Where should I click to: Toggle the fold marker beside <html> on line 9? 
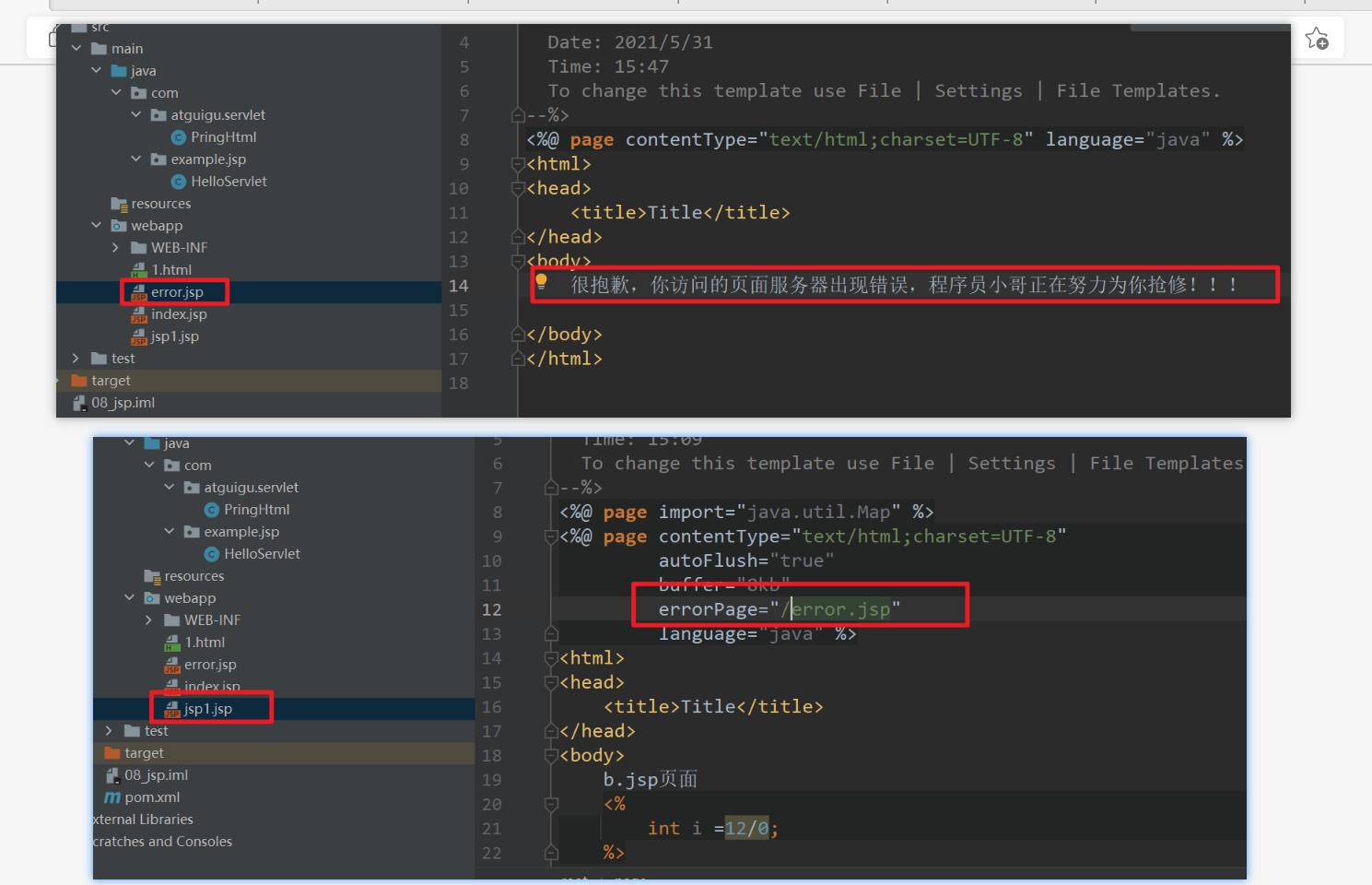pyautogui.click(x=518, y=164)
